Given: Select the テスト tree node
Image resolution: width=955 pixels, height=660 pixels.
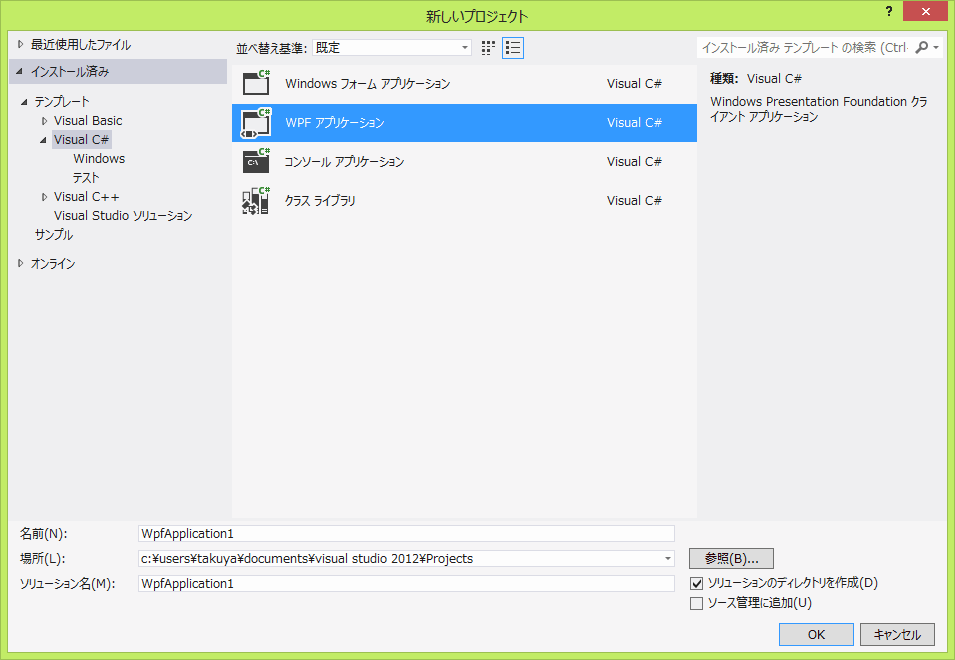Looking at the screenshot, I should (86, 178).
